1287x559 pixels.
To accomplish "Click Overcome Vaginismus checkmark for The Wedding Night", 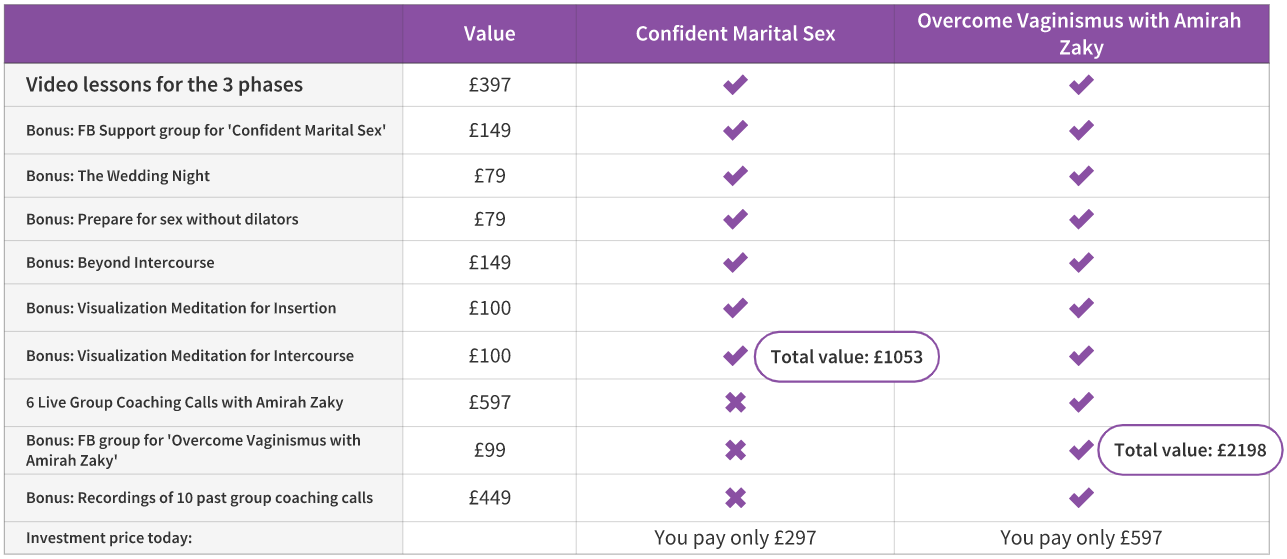I will tap(1081, 176).
